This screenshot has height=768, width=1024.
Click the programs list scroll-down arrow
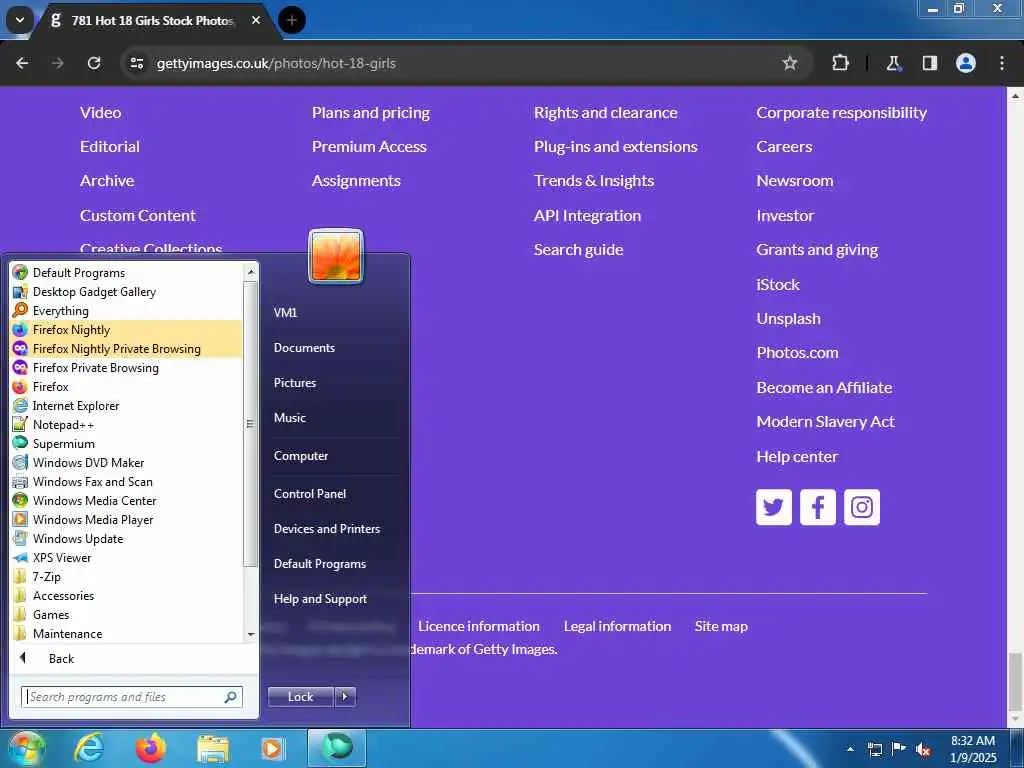point(251,635)
